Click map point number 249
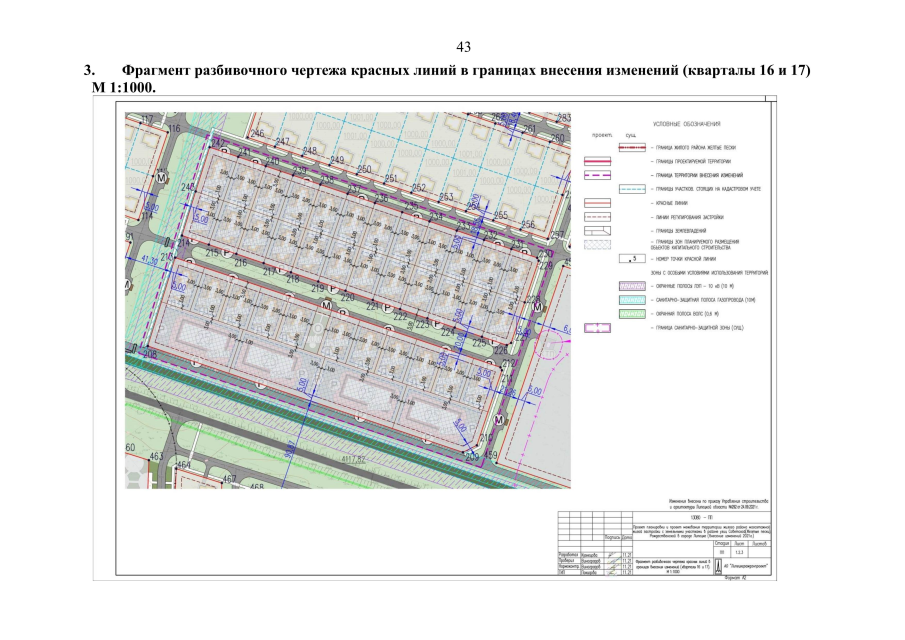905x640 pixels. pos(337,160)
